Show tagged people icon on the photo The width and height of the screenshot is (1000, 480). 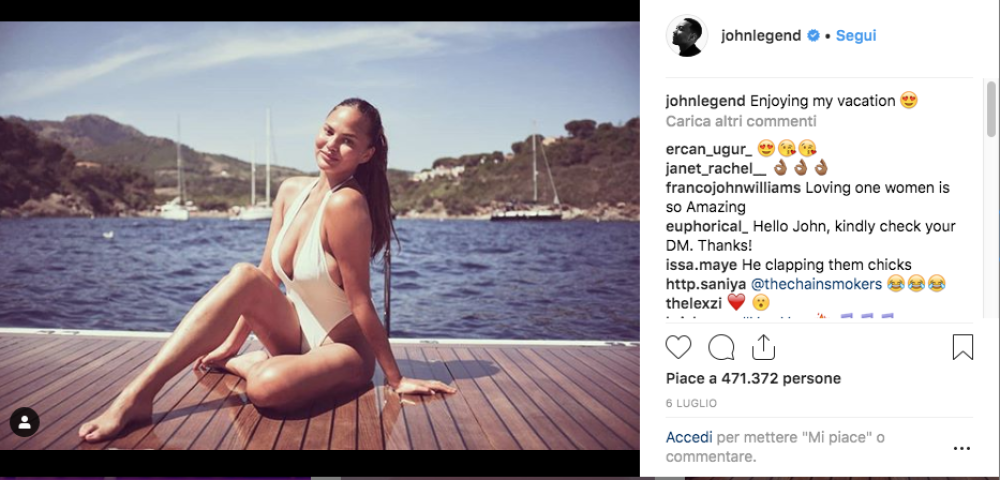pyautogui.click(x=24, y=422)
